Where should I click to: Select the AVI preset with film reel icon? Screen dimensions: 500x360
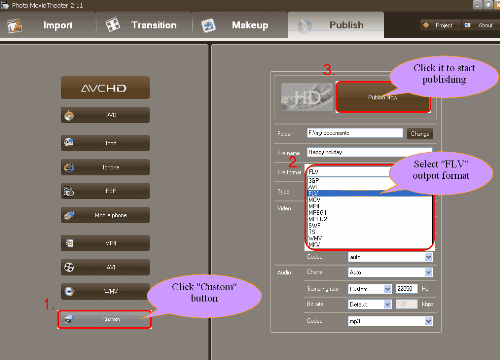[x=105, y=267]
